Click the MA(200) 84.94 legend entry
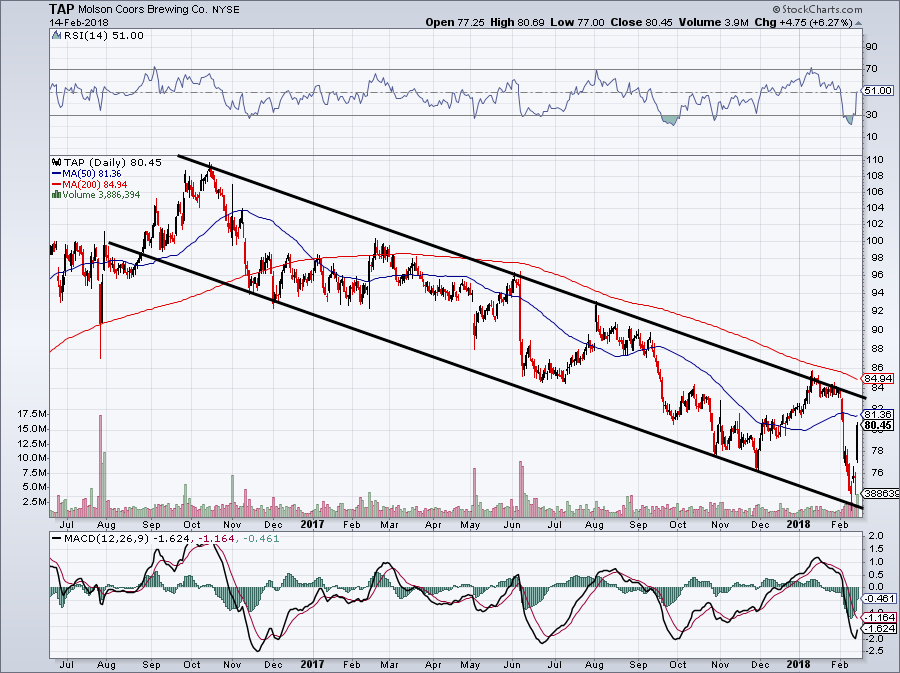 pyautogui.click(x=94, y=184)
